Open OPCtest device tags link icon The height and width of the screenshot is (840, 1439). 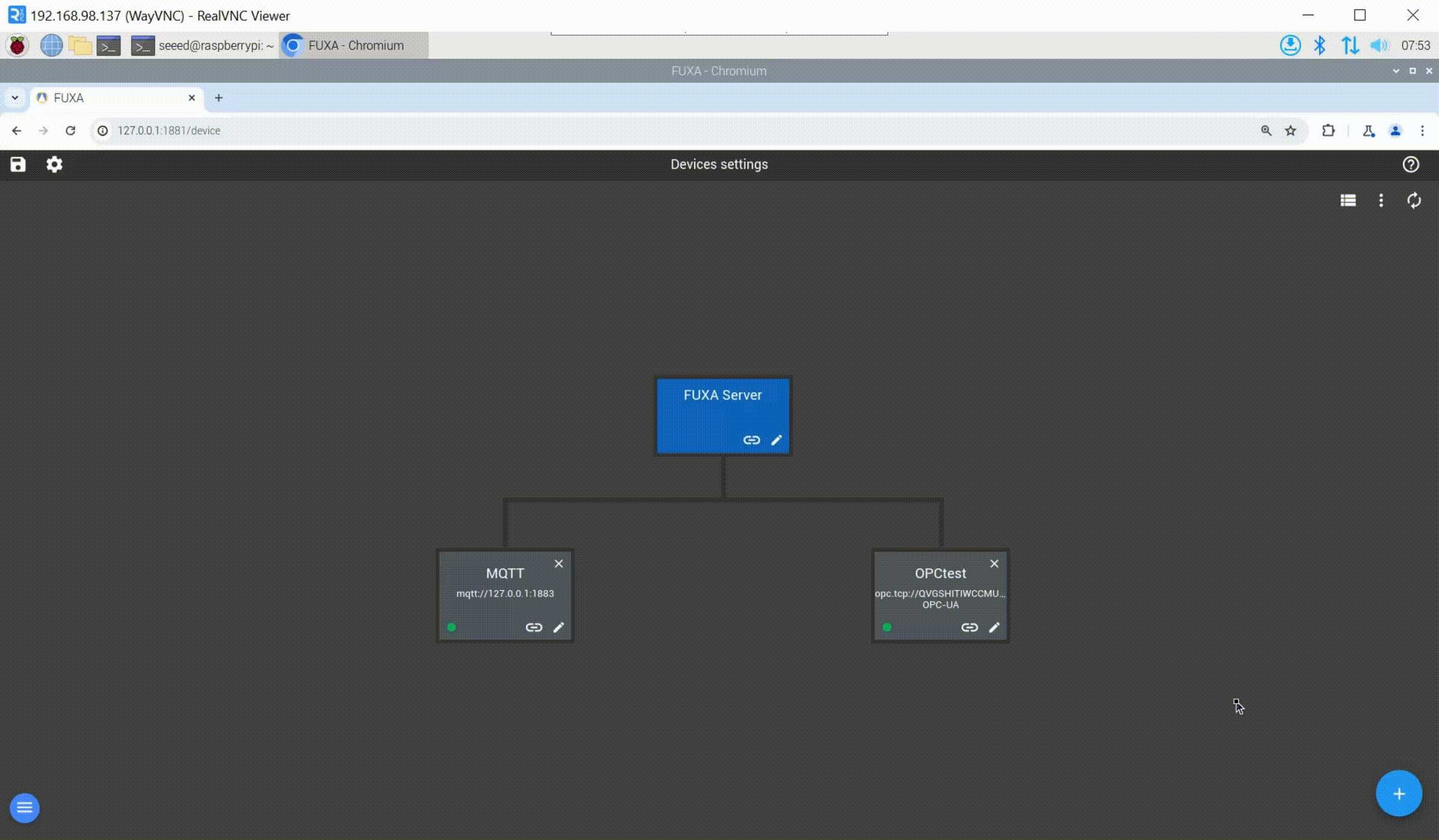970,627
